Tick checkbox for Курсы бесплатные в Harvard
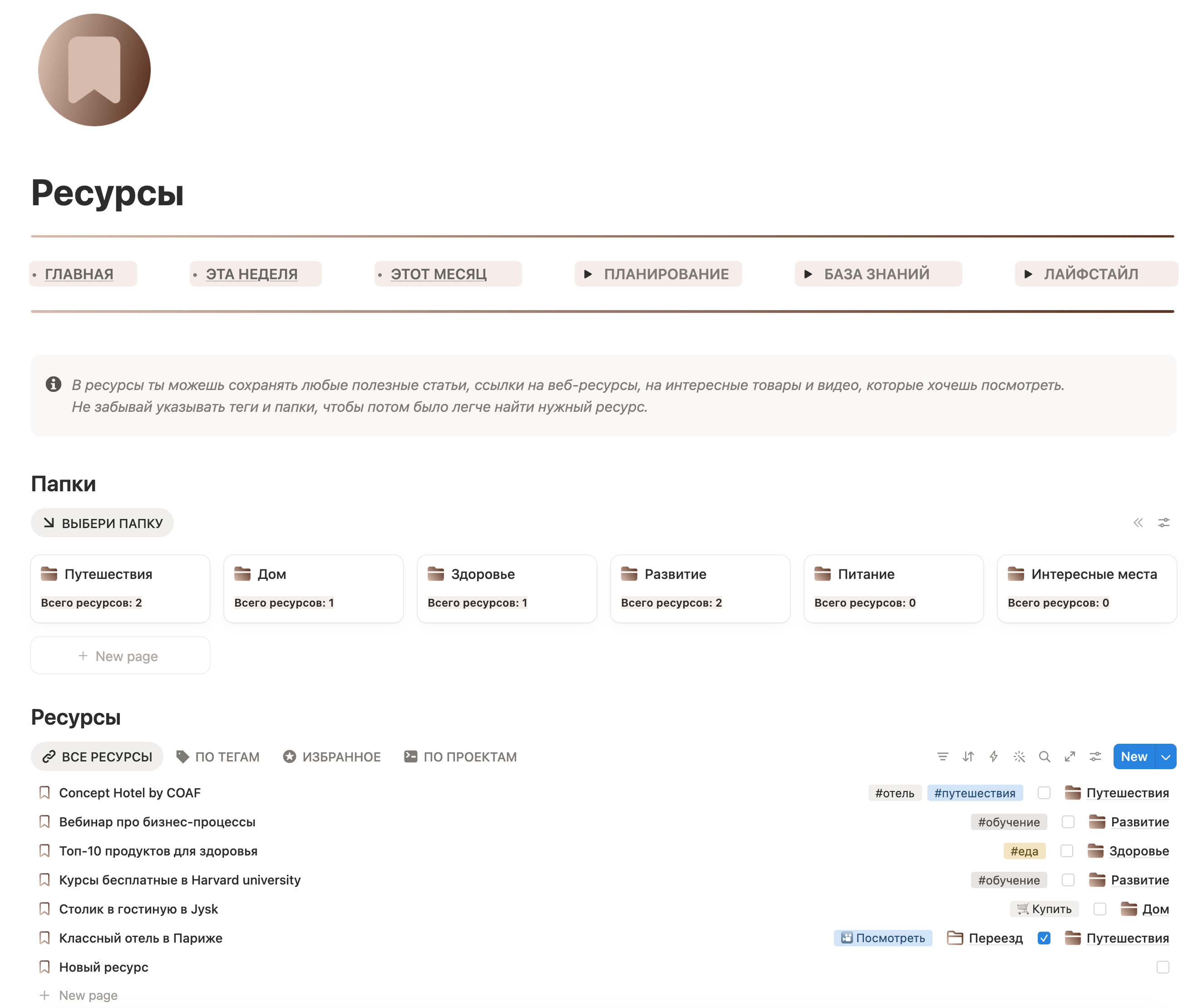Viewport: 1203px width, 1008px height. [1068, 880]
